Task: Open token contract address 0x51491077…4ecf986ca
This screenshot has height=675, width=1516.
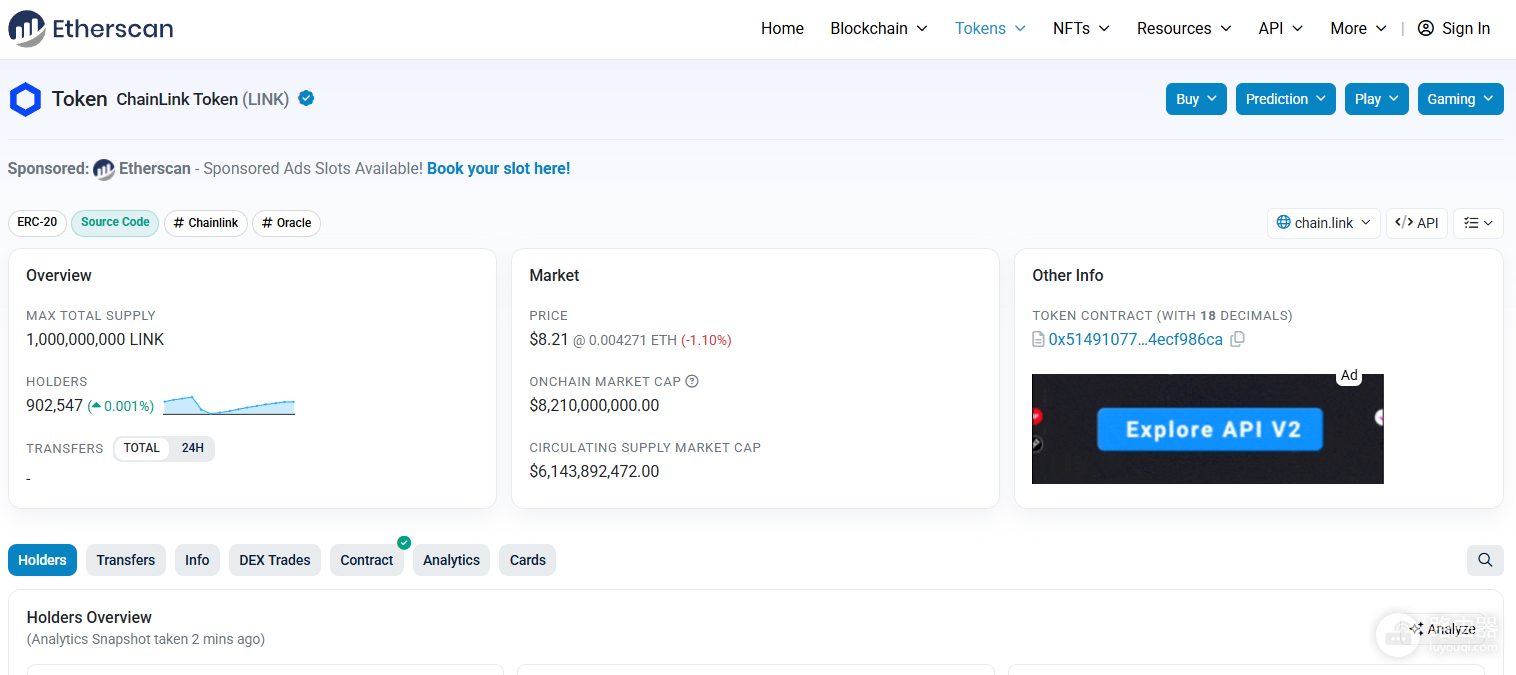Action: pos(1135,339)
